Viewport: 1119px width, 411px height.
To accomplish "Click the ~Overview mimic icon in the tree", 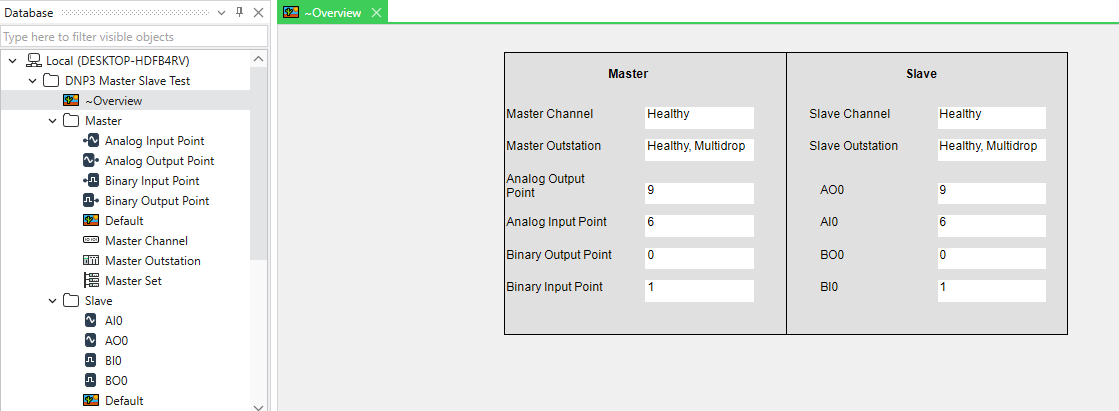I will [x=71, y=101].
